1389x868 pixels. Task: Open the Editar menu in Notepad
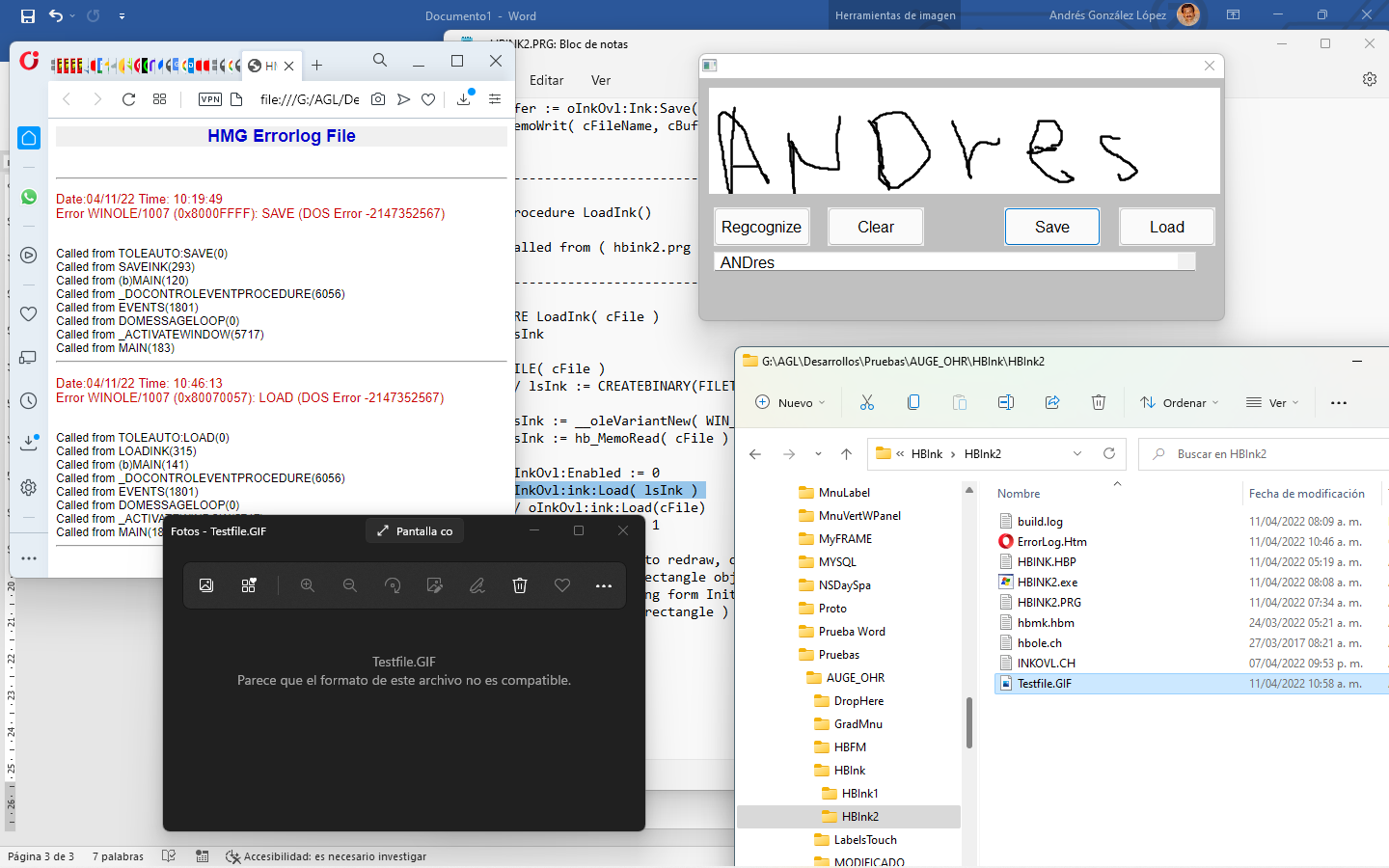pyautogui.click(x=546, y=80)
